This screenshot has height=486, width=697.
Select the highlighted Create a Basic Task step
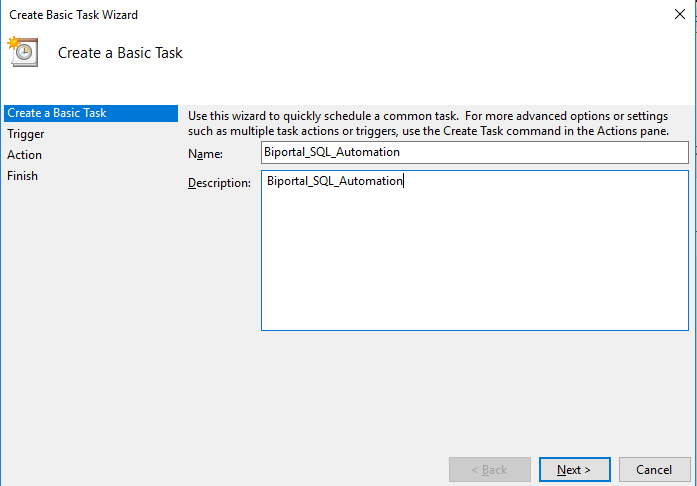point(57,113)
